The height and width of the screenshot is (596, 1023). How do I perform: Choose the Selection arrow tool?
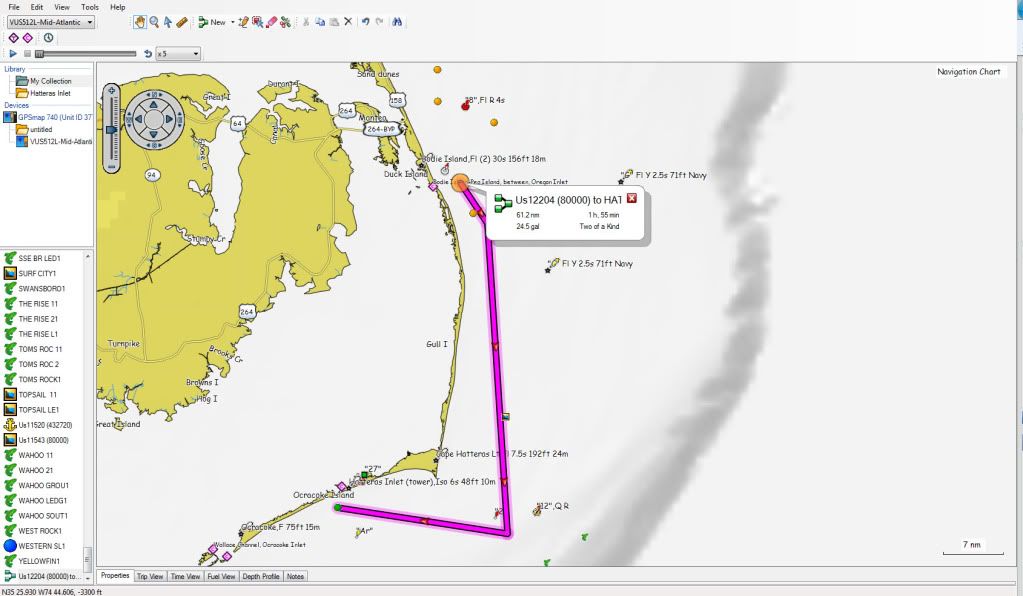(x=168, y=20)
